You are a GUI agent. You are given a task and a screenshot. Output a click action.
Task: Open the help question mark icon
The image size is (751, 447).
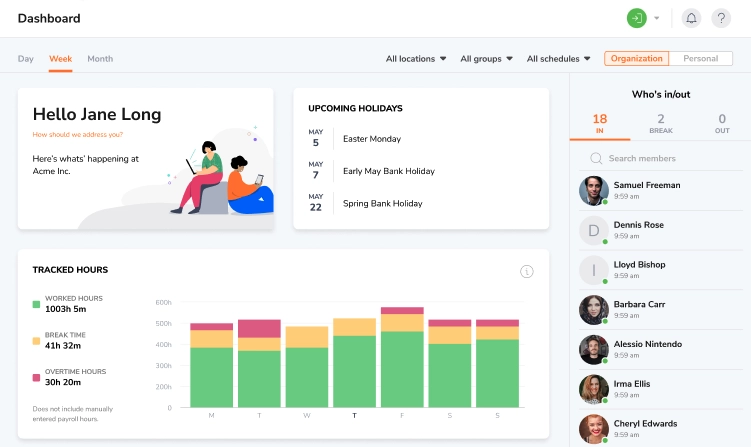pos(720,18)
